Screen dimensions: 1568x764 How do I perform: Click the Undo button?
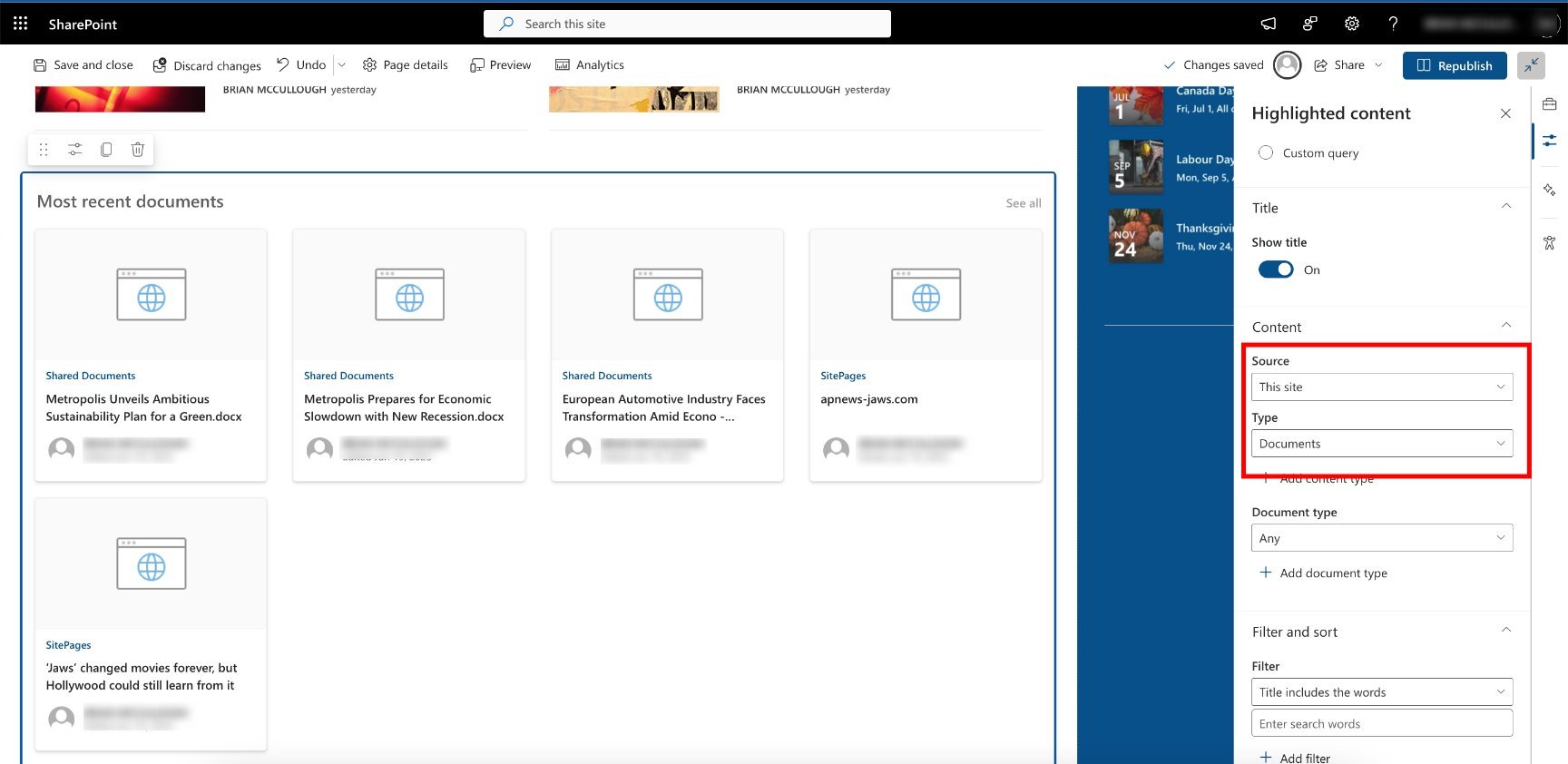301,65
